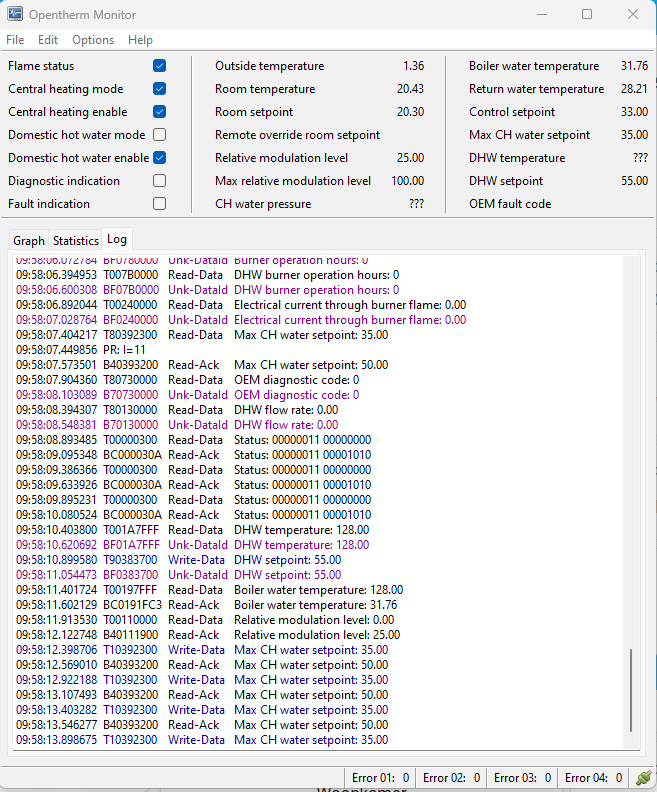Image resolution: width=657 pixels, height=792 pixels.
Task: Select log line 09:58:06.892044 Electrical current through burner flame
Action: point(241,305)
